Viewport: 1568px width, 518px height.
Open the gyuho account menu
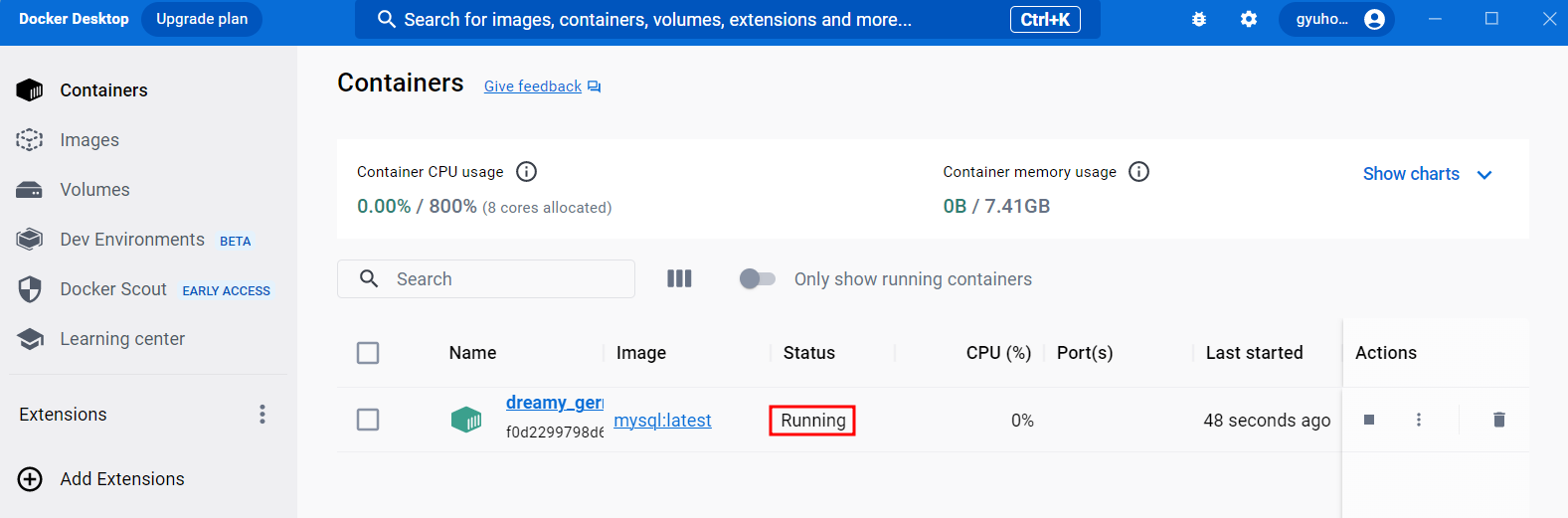tap(1336, 19)
